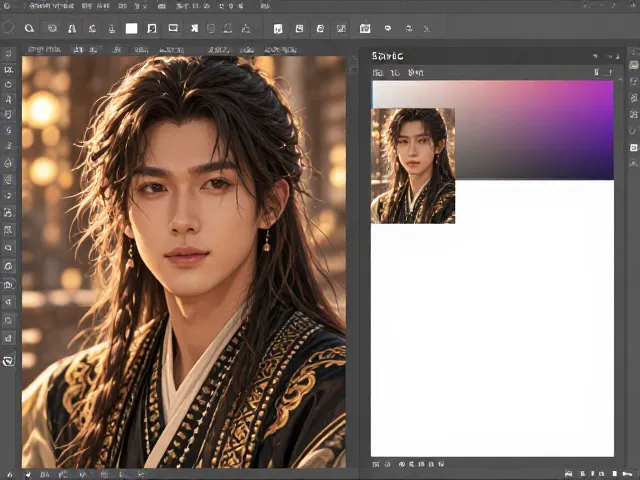Select the polygon outline tool at toolbar start
The width and height of the screenshot is (640, 480).
click(x=8, y=28)
